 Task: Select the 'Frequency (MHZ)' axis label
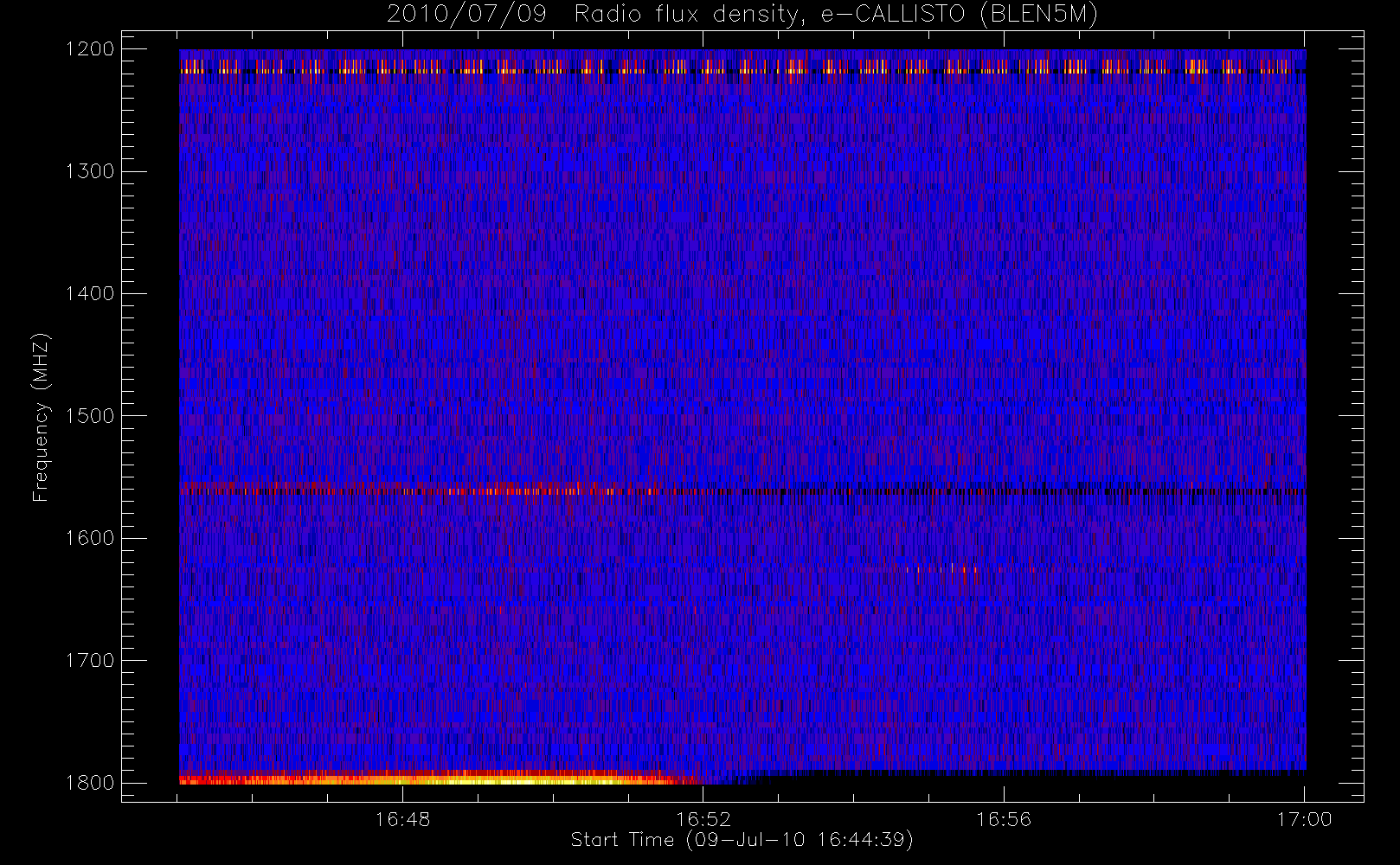tap(41, 417)
